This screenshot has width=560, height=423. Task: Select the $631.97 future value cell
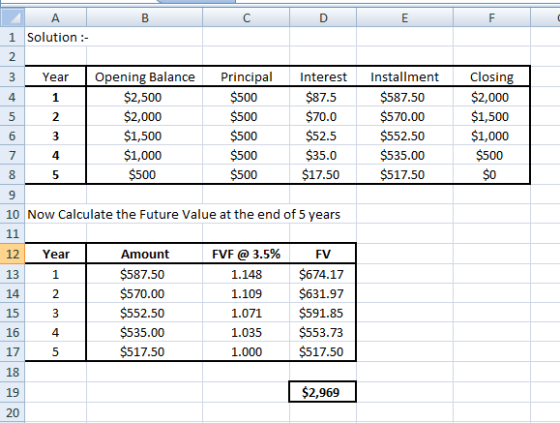(323, 293)
